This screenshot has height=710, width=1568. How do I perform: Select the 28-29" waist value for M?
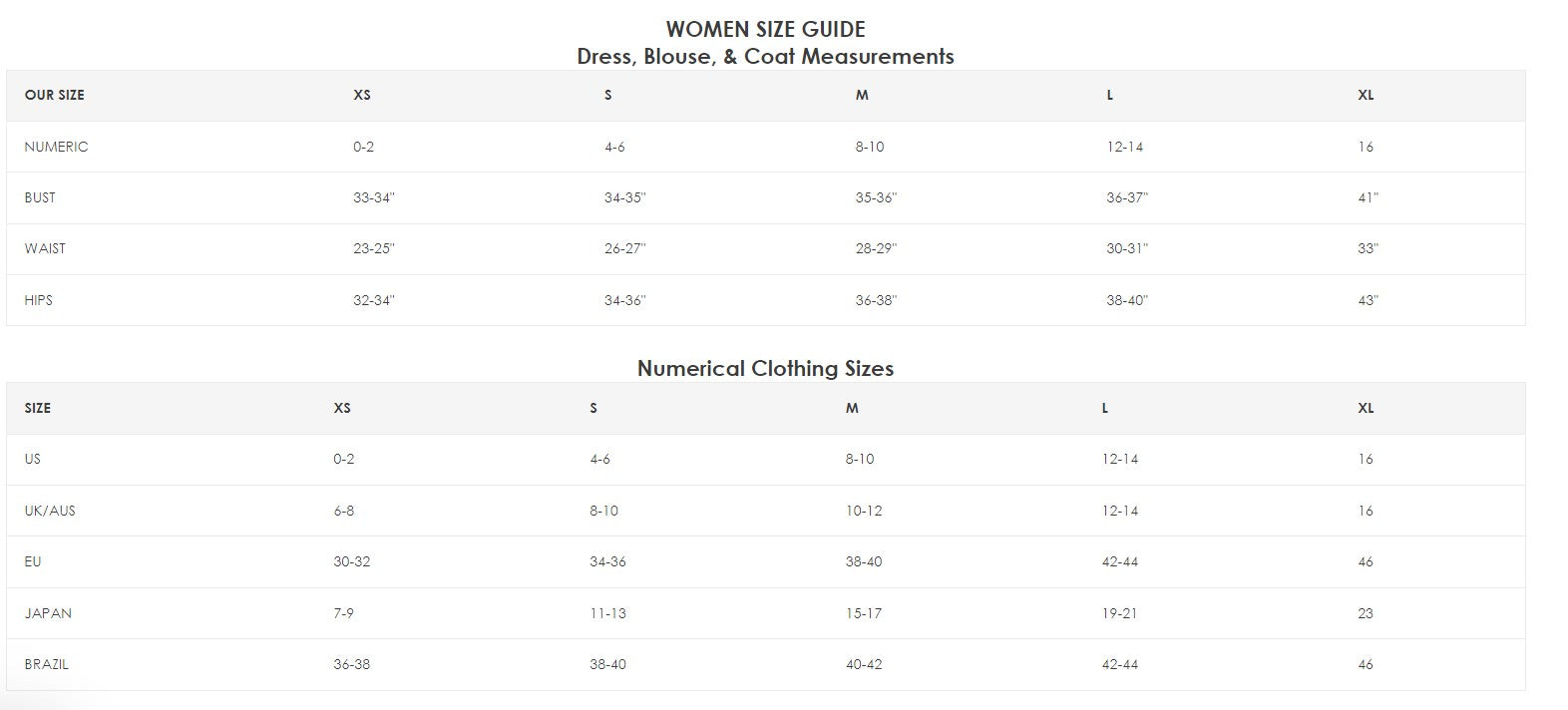pyautogui.click(x=876, y=248)
